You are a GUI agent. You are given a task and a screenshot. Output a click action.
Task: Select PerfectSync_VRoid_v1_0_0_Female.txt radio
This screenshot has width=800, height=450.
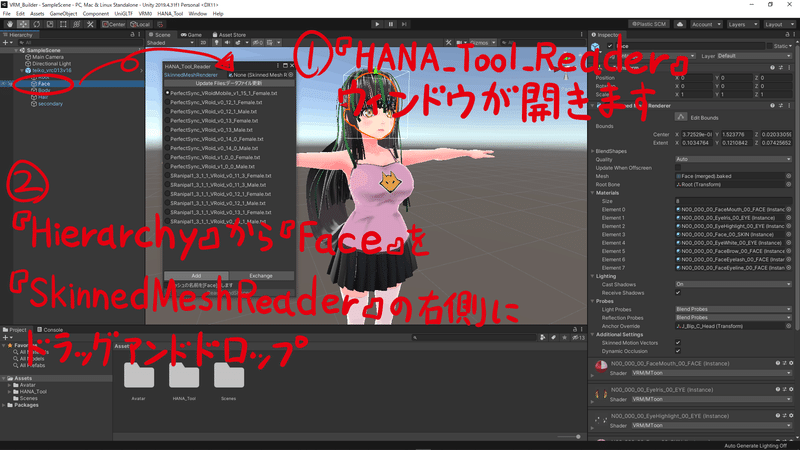pyautogui.click(x=167, y=158)
